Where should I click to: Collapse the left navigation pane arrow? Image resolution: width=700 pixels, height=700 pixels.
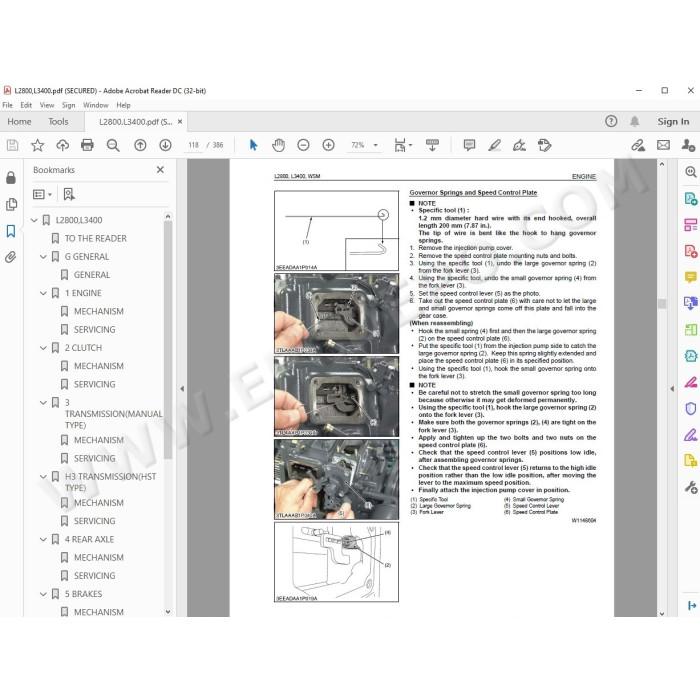tap(182, 388)
